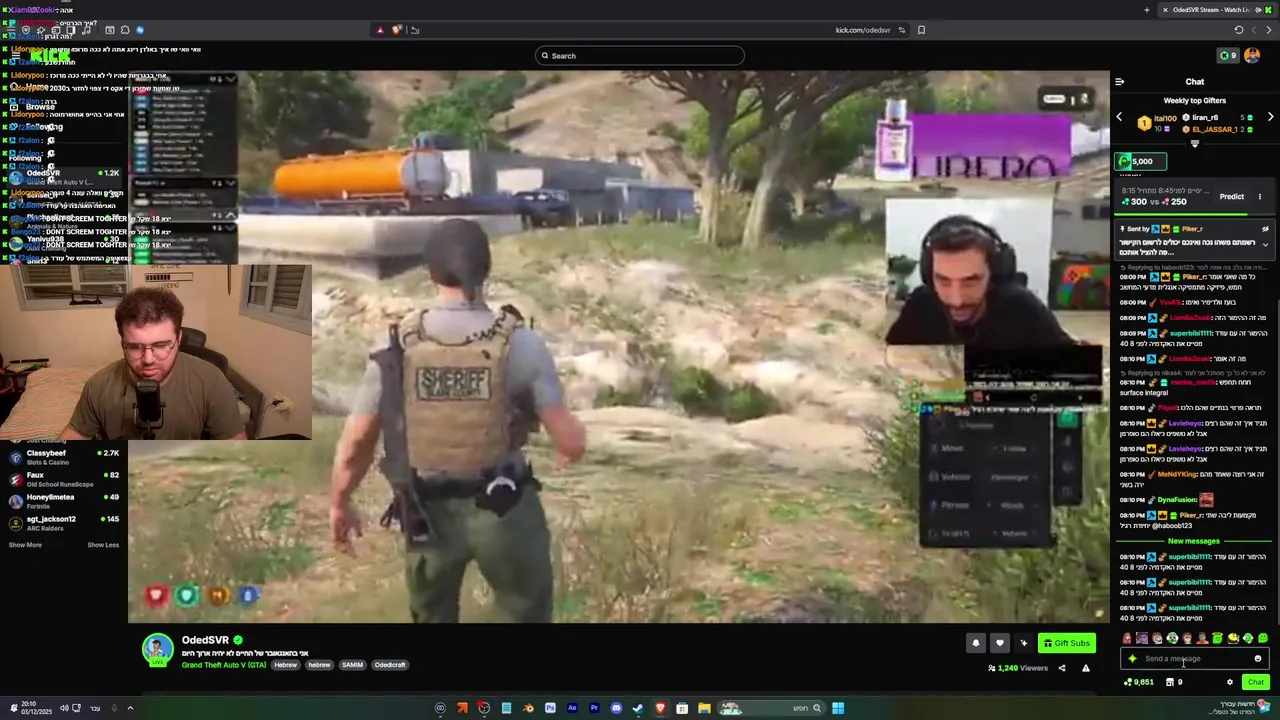1280x720 pixels.
Task: Open Steam from the taskbar
Action: point(638,708)
